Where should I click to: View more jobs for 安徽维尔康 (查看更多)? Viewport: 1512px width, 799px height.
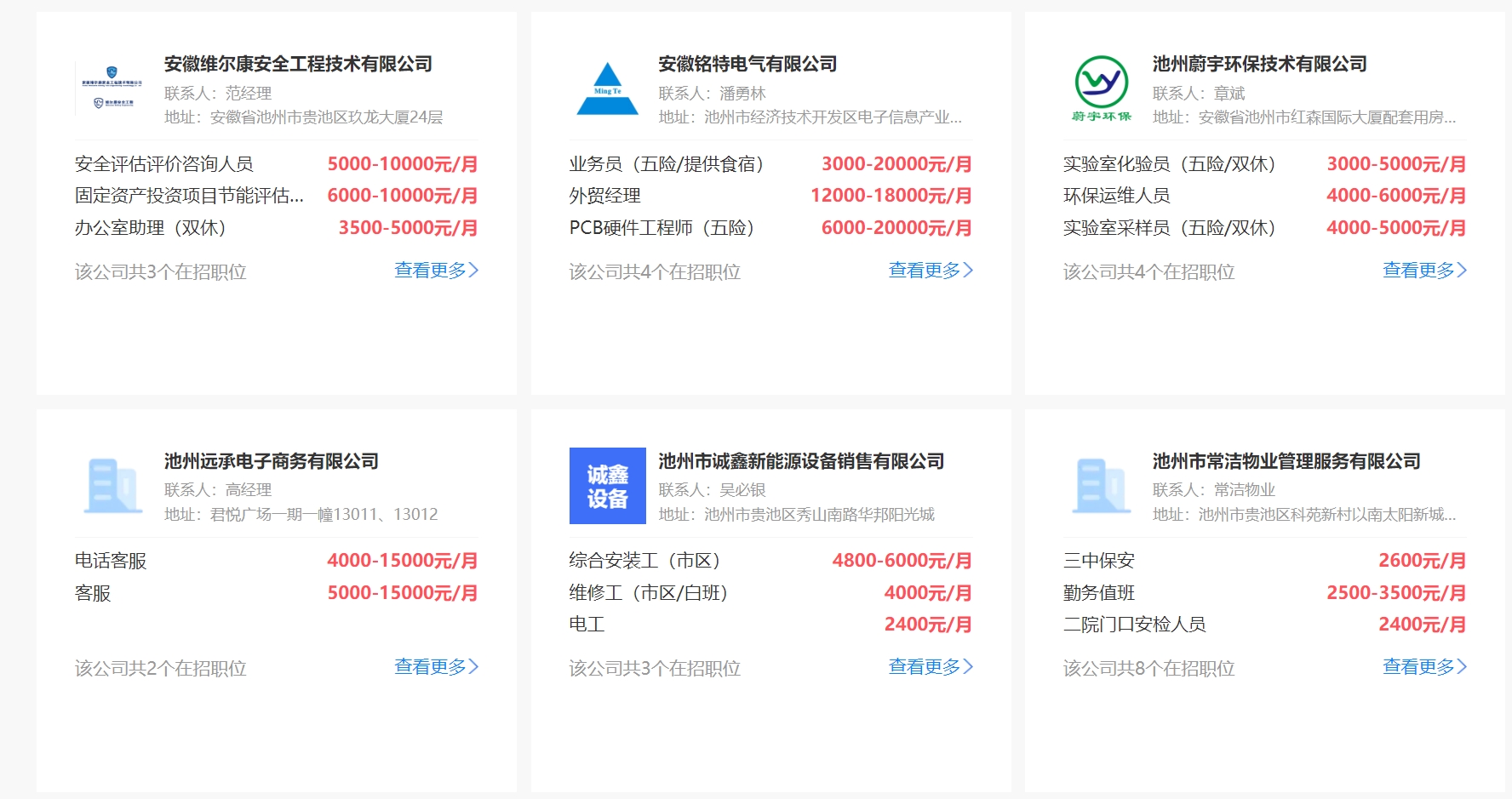click(437, 271)
